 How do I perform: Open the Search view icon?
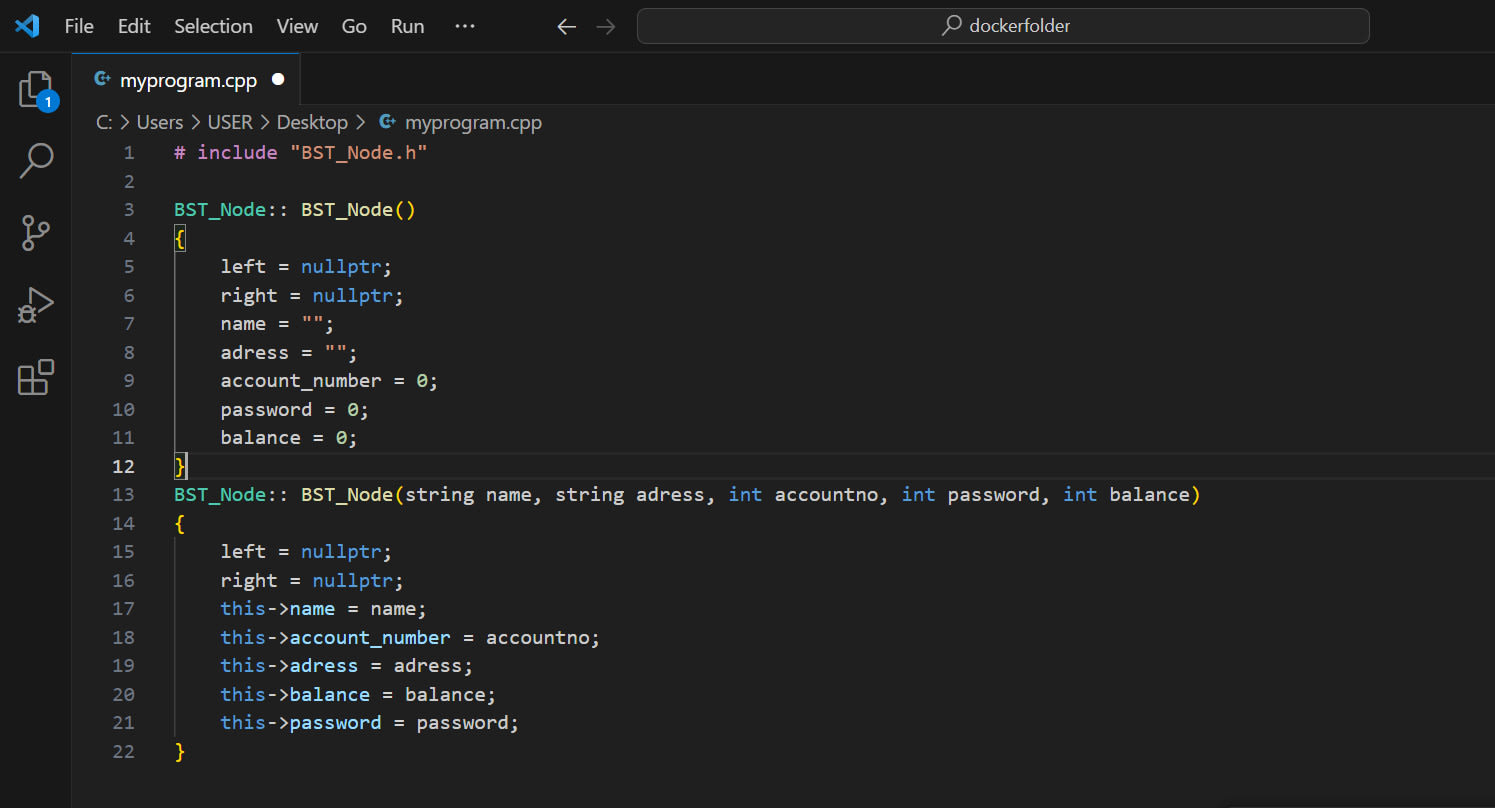pos(36,161)
